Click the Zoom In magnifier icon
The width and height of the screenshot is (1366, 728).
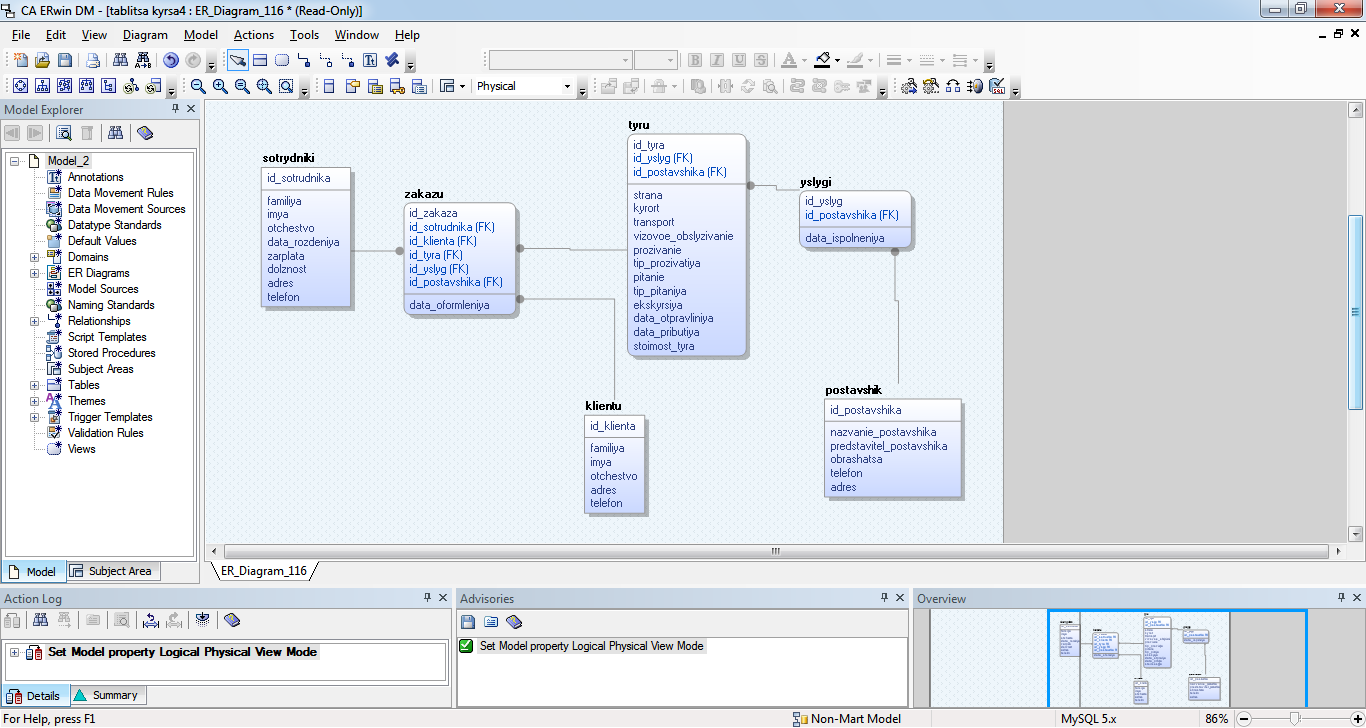pyautogui.click(x=220, y=87)
